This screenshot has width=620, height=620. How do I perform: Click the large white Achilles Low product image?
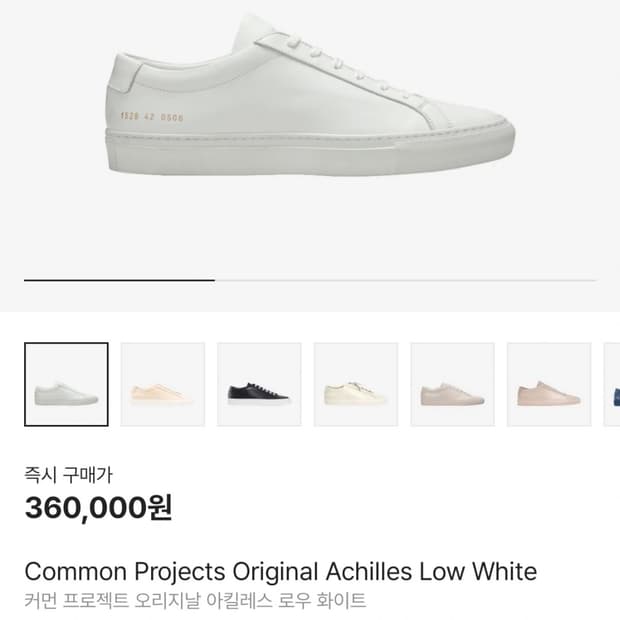310,100
